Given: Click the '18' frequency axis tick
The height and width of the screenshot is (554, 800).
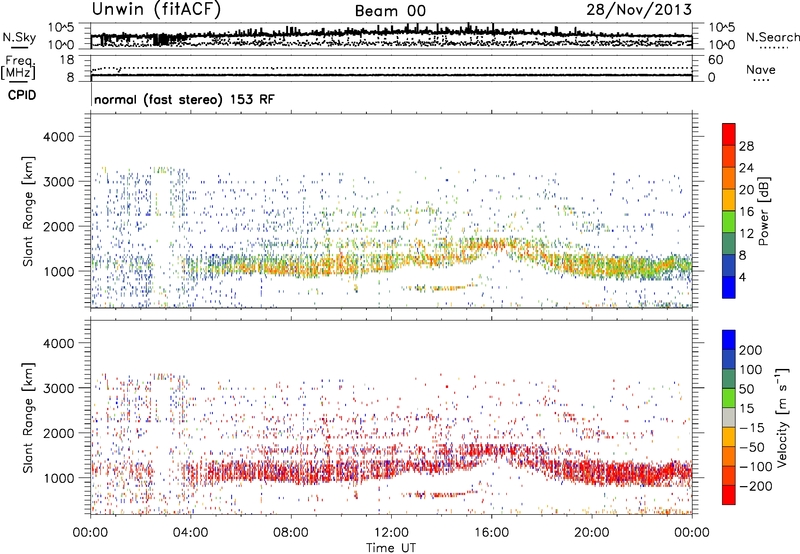Looking at the screenshot, I should (66, 60).
